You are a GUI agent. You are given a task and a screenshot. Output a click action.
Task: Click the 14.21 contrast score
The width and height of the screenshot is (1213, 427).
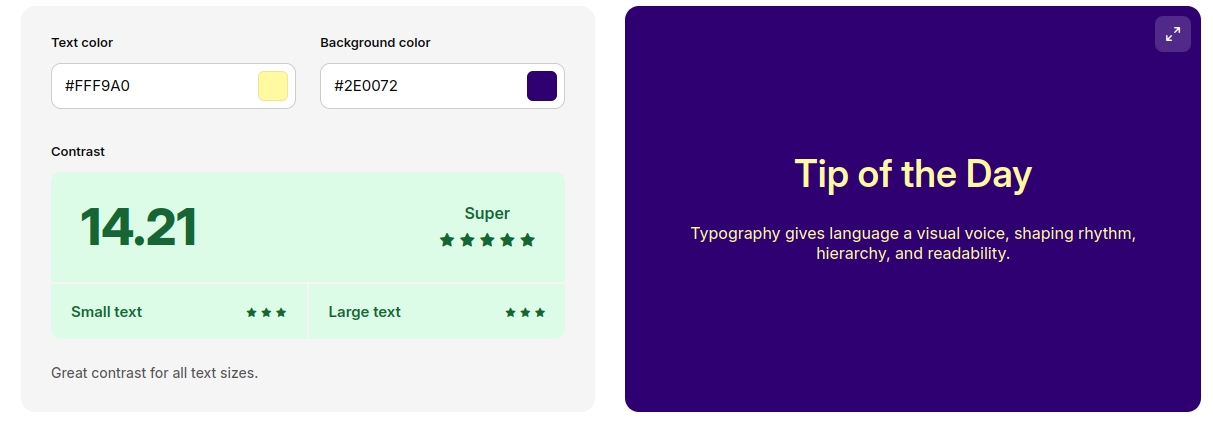coord(138,227)
